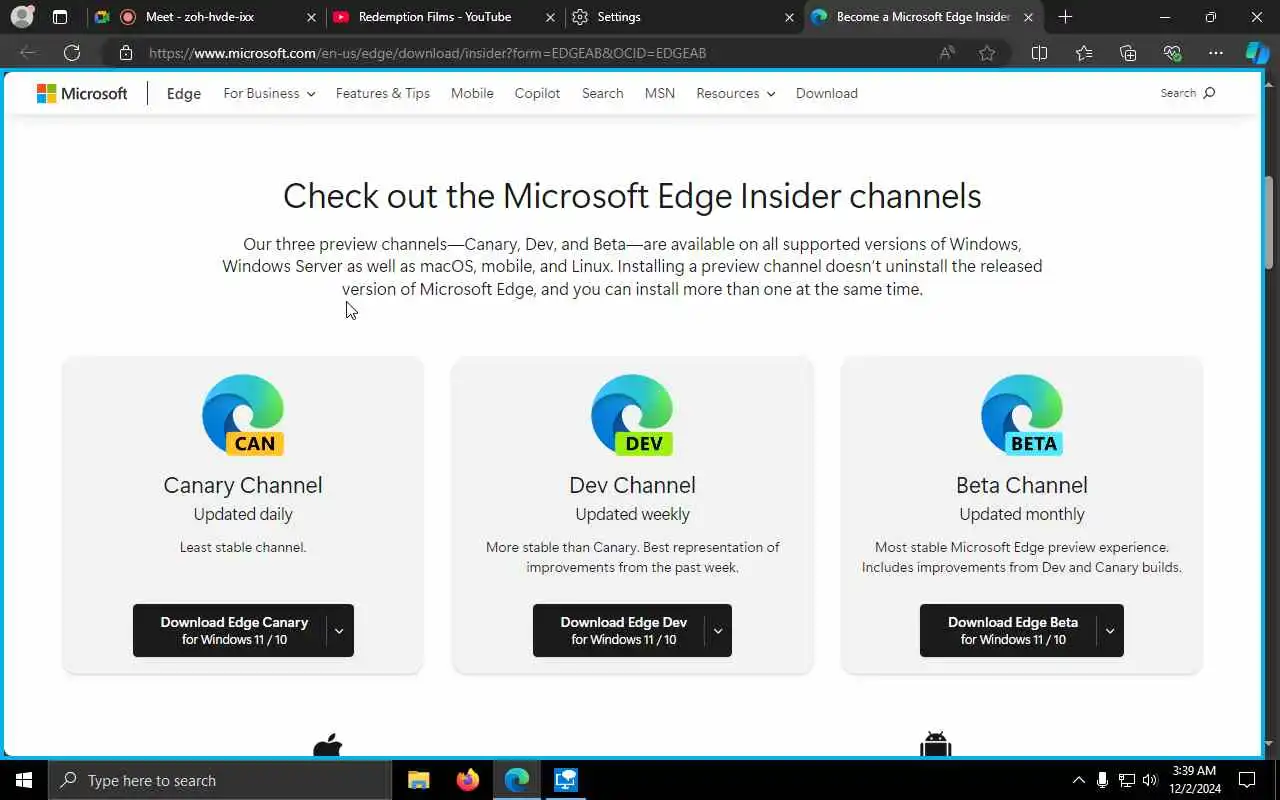Add page to favorites star icon
The height and width of the screenshot is (800, 1280).
point(987,53)
